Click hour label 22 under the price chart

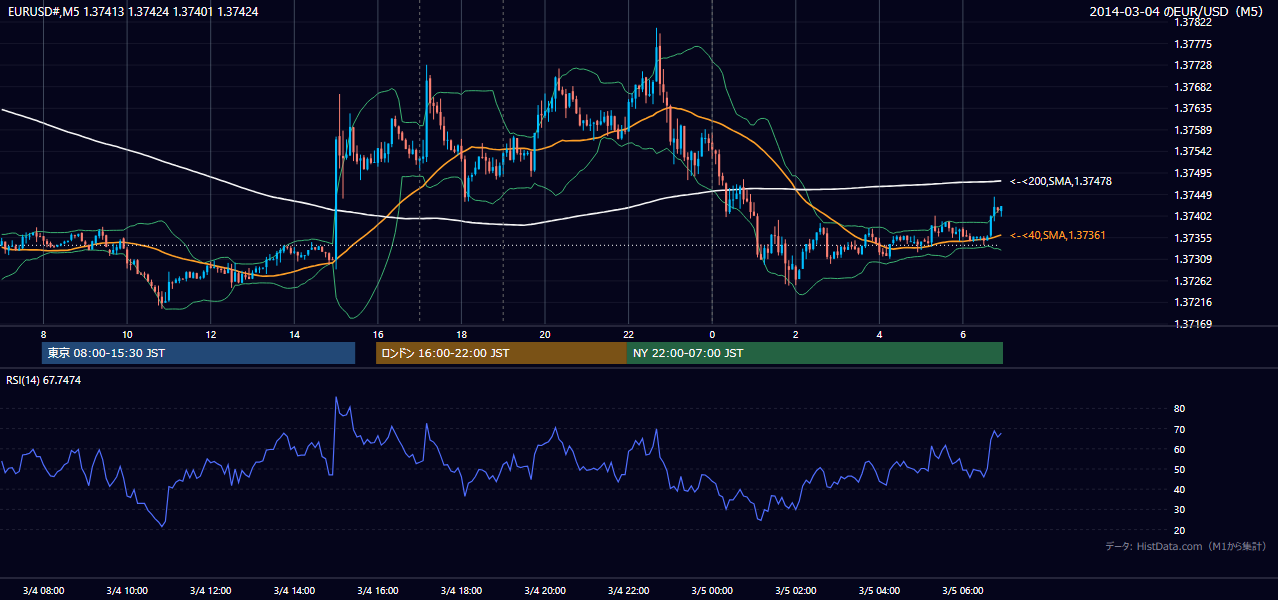[x=628, y=334]
